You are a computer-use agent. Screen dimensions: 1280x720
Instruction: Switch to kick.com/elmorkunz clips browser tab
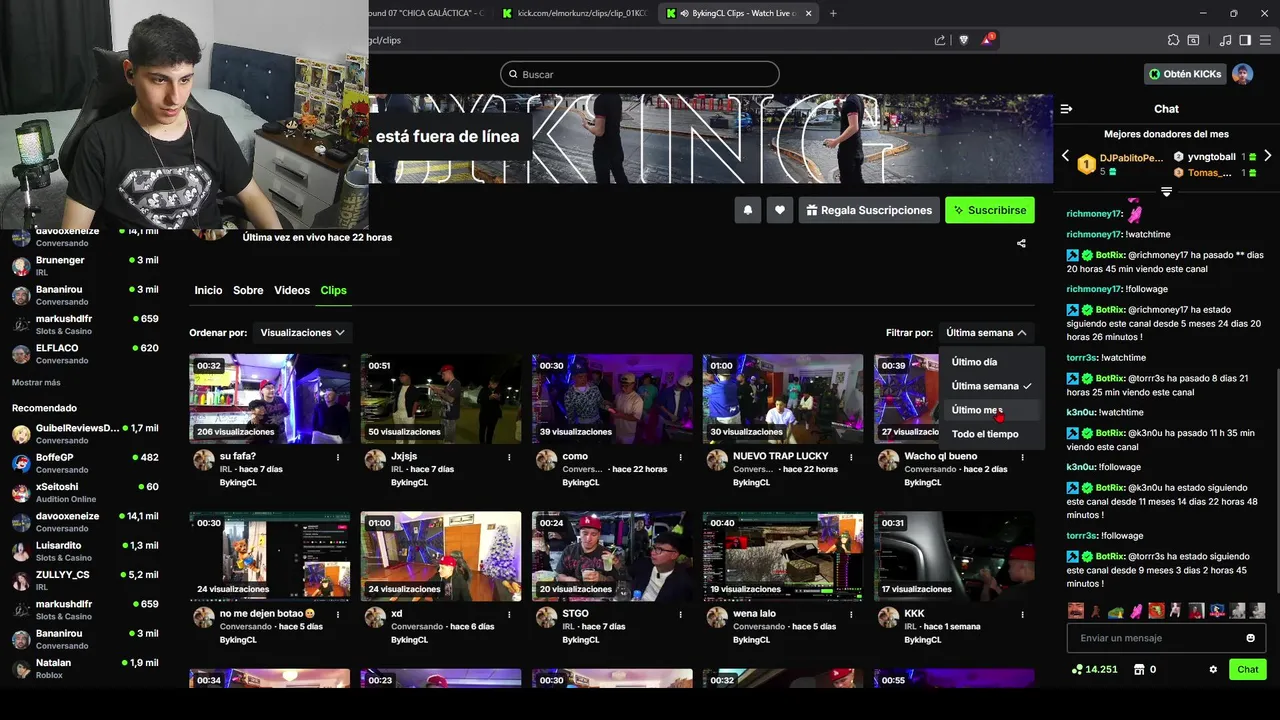click(574, 13)
